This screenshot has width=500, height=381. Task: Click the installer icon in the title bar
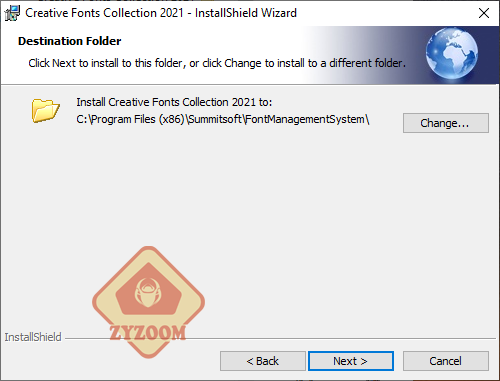point(12,13)
